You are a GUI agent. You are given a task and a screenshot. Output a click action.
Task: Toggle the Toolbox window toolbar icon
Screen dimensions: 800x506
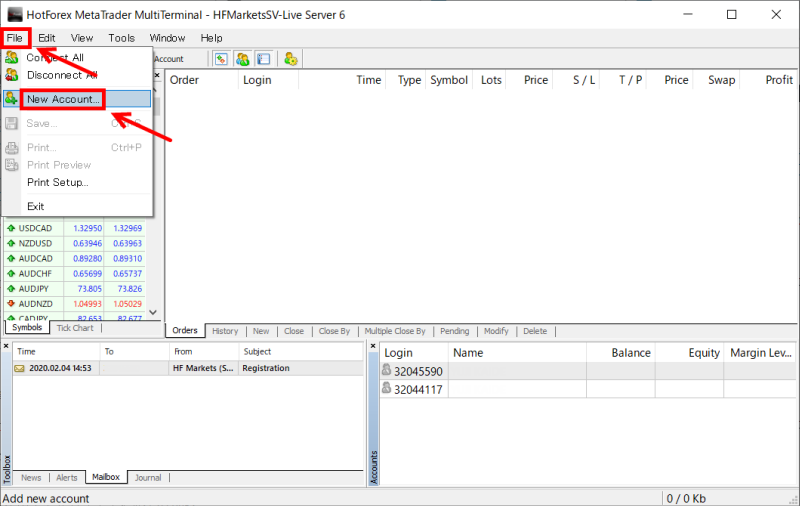tap(263, 59)
